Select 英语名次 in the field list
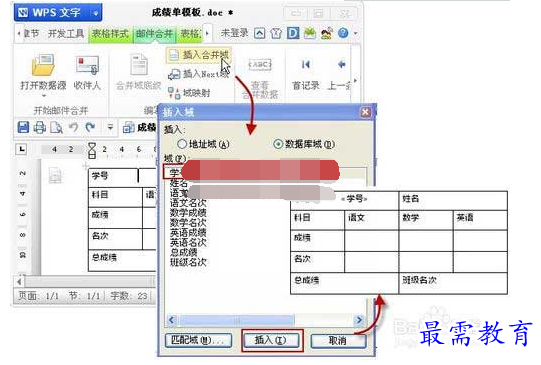 (188, 243)
